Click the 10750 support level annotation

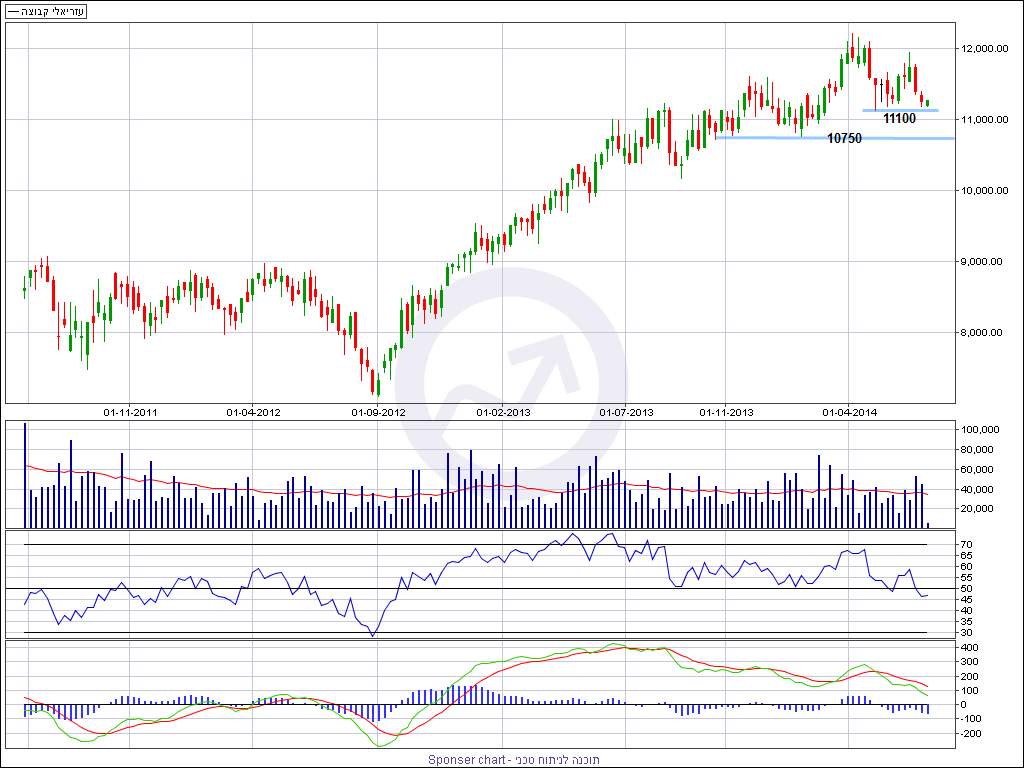tap(844, 138)
